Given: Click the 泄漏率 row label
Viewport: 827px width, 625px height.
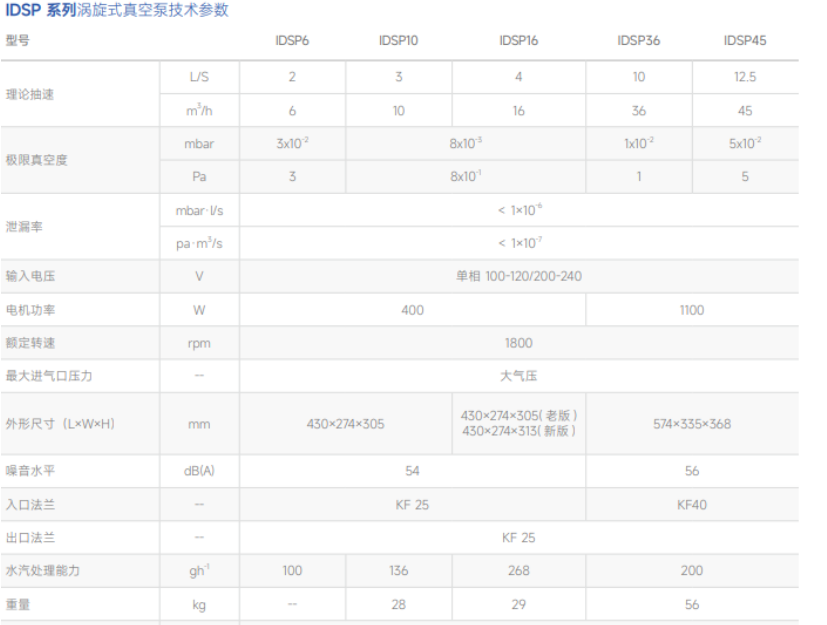Looking at the screenshot, I should click(23, 227).
